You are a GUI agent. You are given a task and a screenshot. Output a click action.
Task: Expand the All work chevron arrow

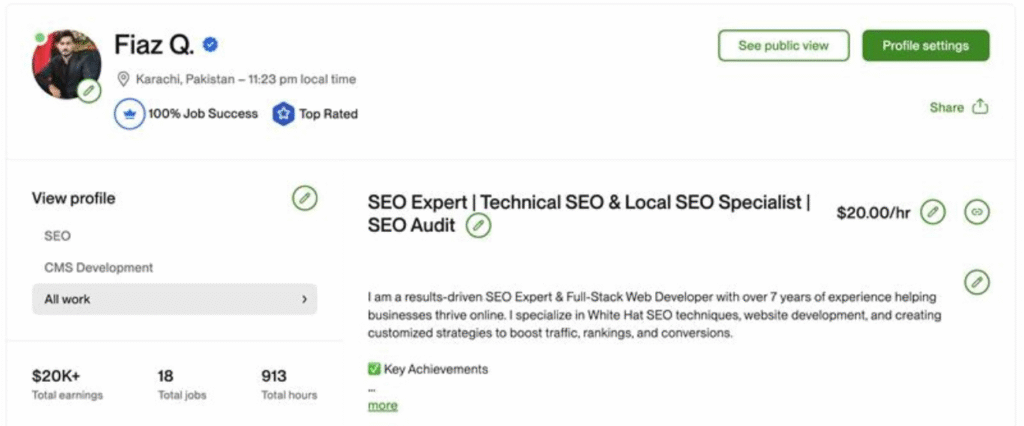(303, 299)
